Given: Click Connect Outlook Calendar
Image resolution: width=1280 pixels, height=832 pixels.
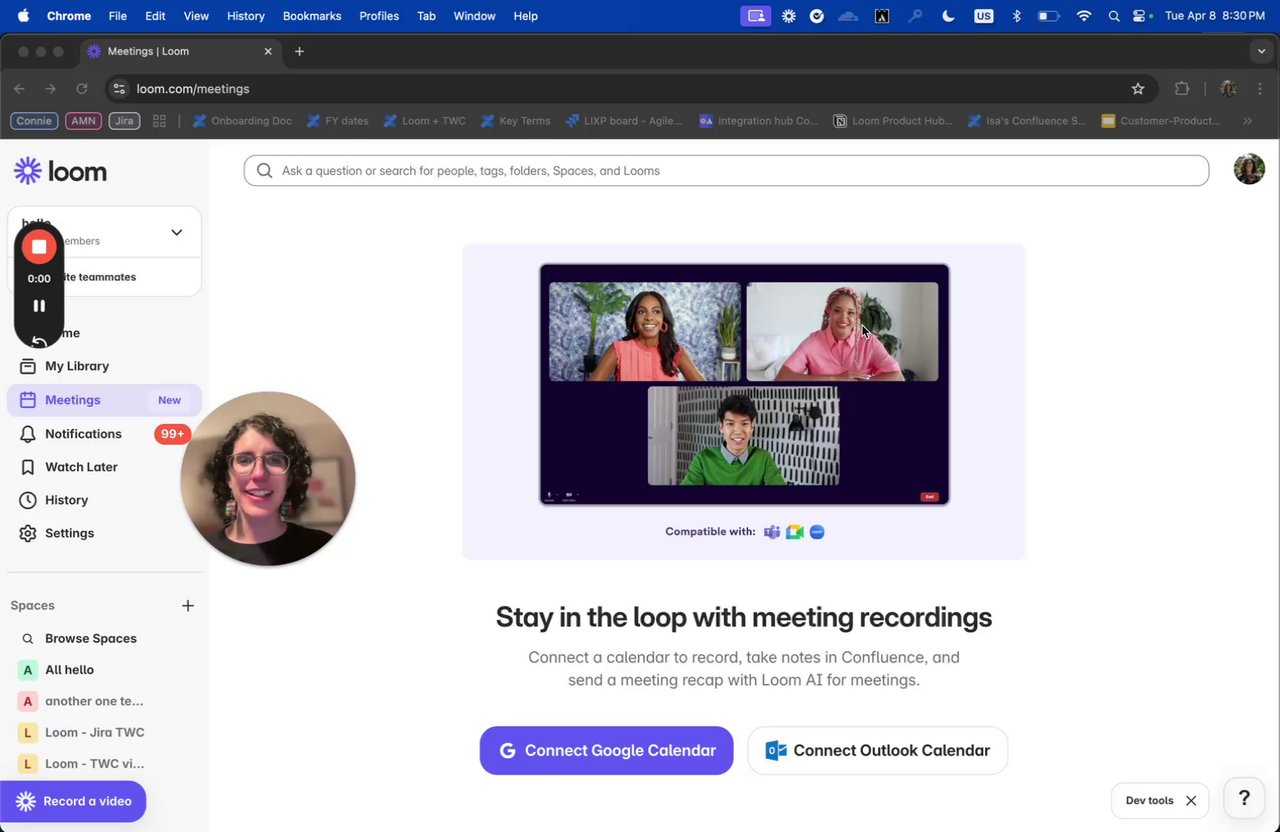Looking at the screenshot, I should point(877,750).
